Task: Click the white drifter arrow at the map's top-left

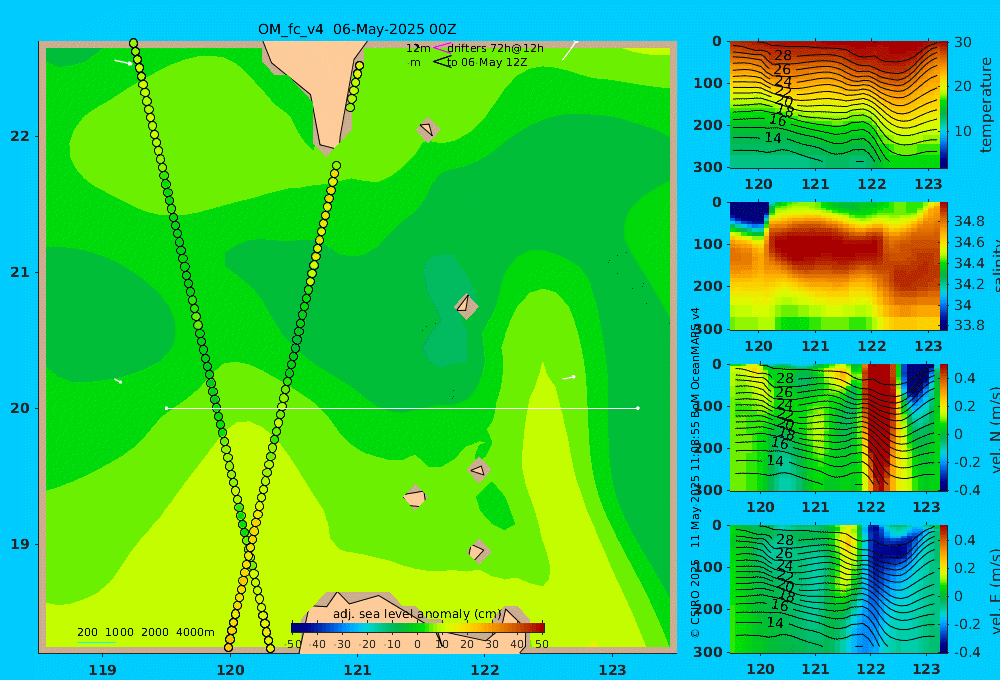Action: [123, 62]
